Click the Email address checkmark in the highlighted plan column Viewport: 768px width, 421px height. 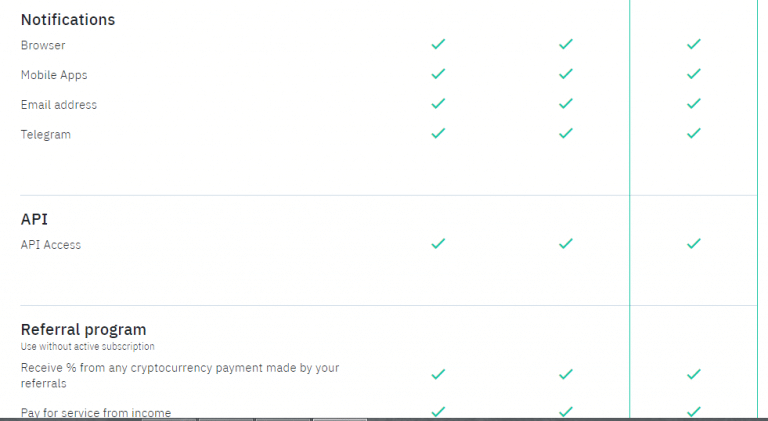tap(694, 104)
